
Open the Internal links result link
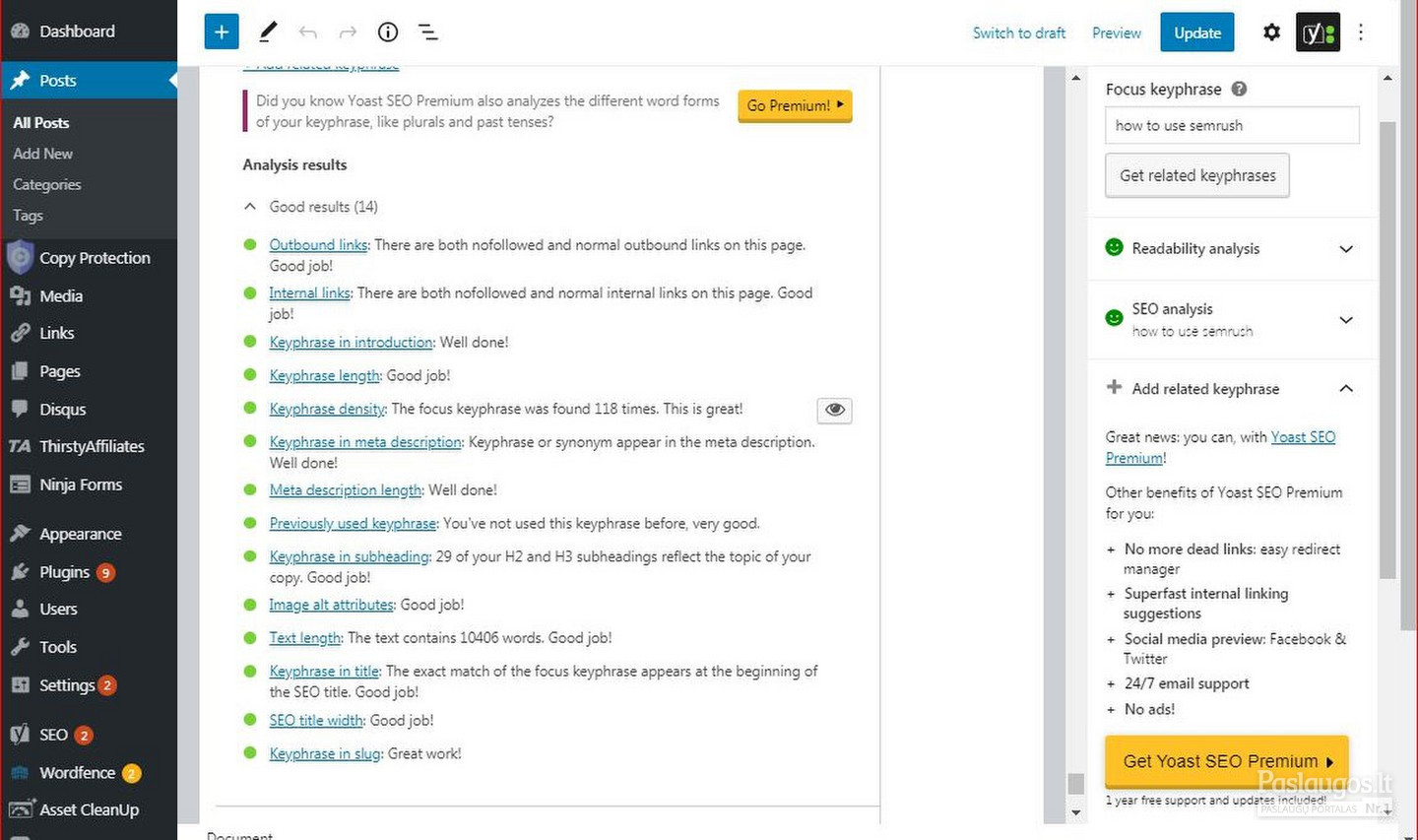pyautogui.click(x=309, y=293)
